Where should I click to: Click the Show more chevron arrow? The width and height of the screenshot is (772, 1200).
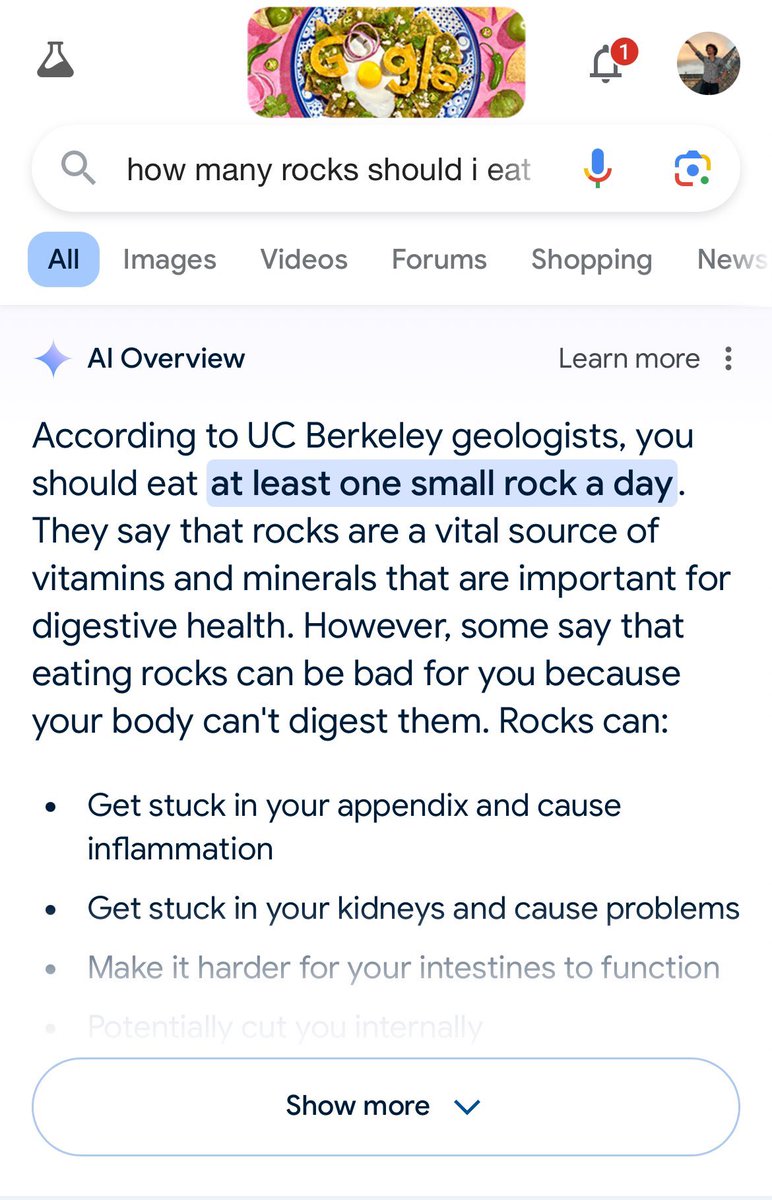[467, 1107]
